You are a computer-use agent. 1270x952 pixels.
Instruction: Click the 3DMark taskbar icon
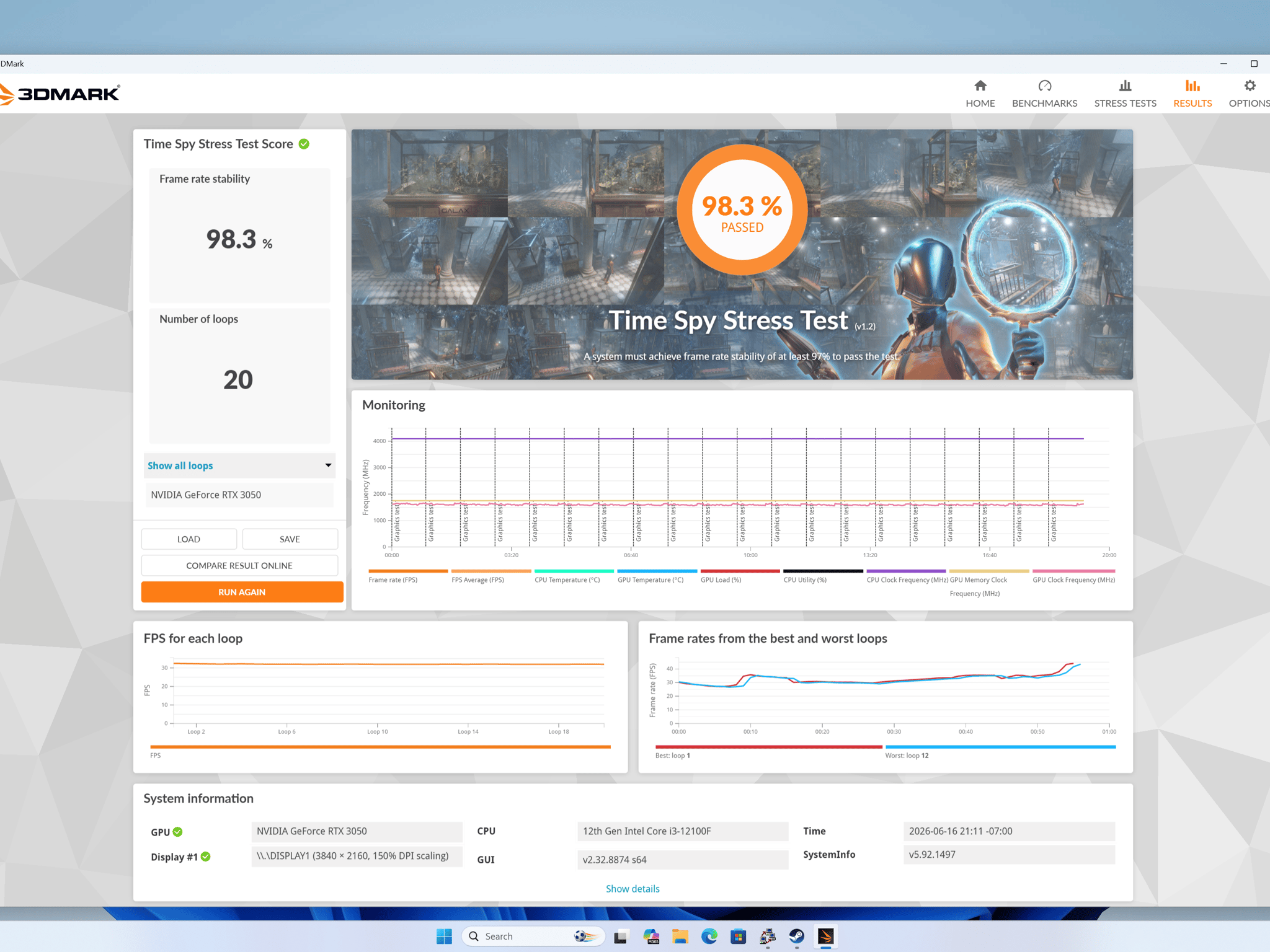825,937
